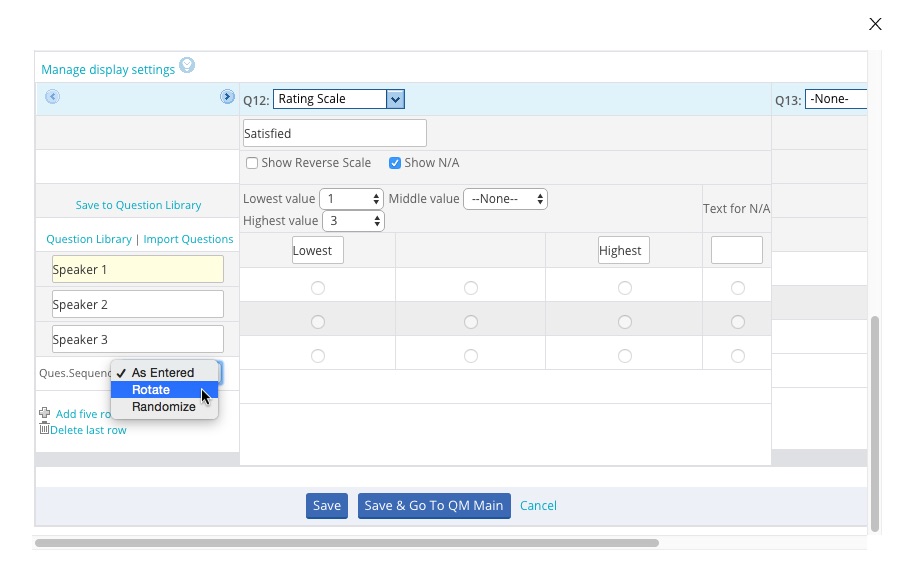Image resolution: width=916 pixels, height=585 pixels.
Task: Close the dialog with the X icon
Action: 875,24
